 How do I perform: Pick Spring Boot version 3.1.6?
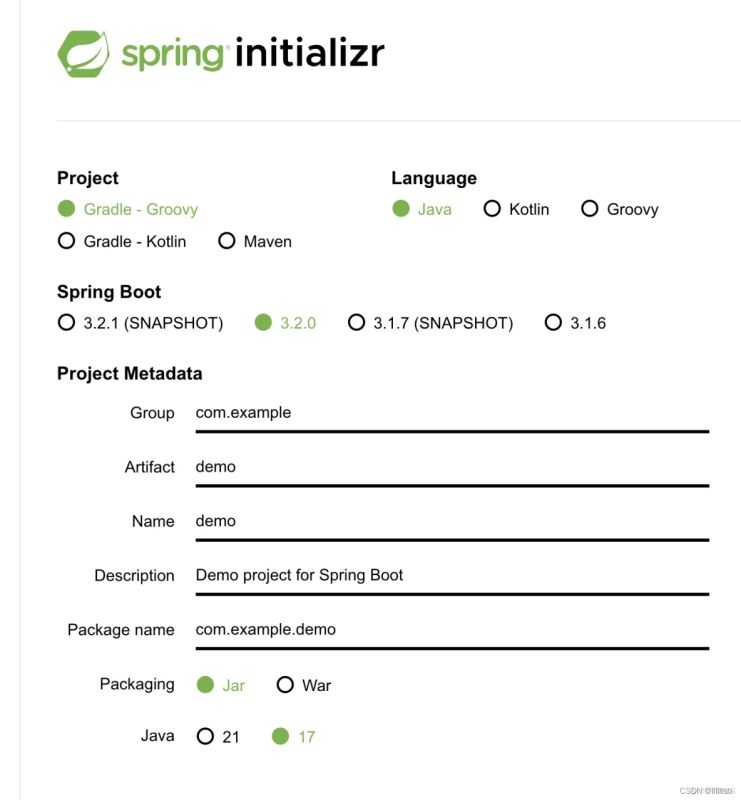point(575,323)
